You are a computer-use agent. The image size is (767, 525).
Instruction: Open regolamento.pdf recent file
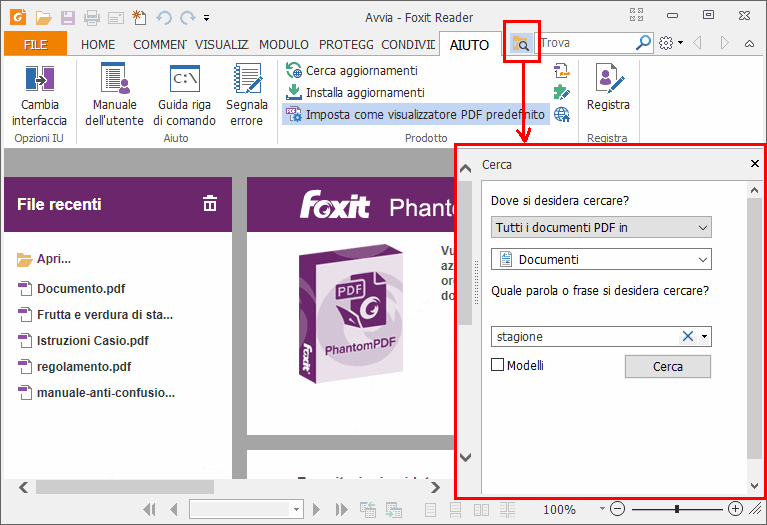click(74, 366)
